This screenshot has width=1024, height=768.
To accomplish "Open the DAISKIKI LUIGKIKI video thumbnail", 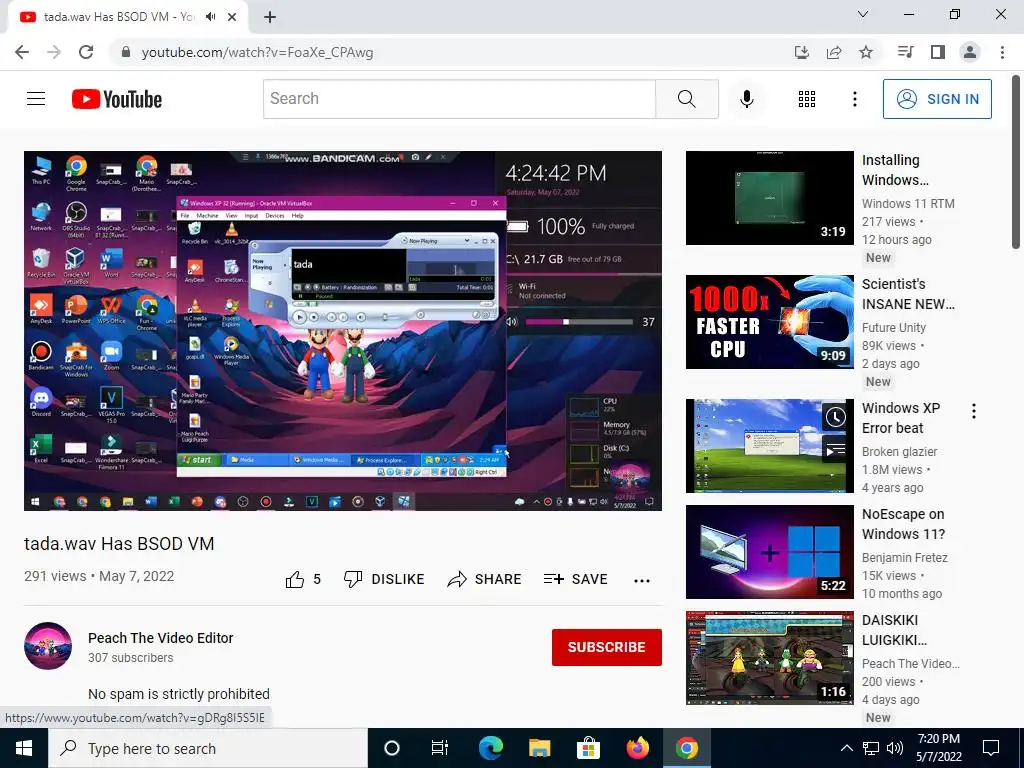I will [769, 658].
